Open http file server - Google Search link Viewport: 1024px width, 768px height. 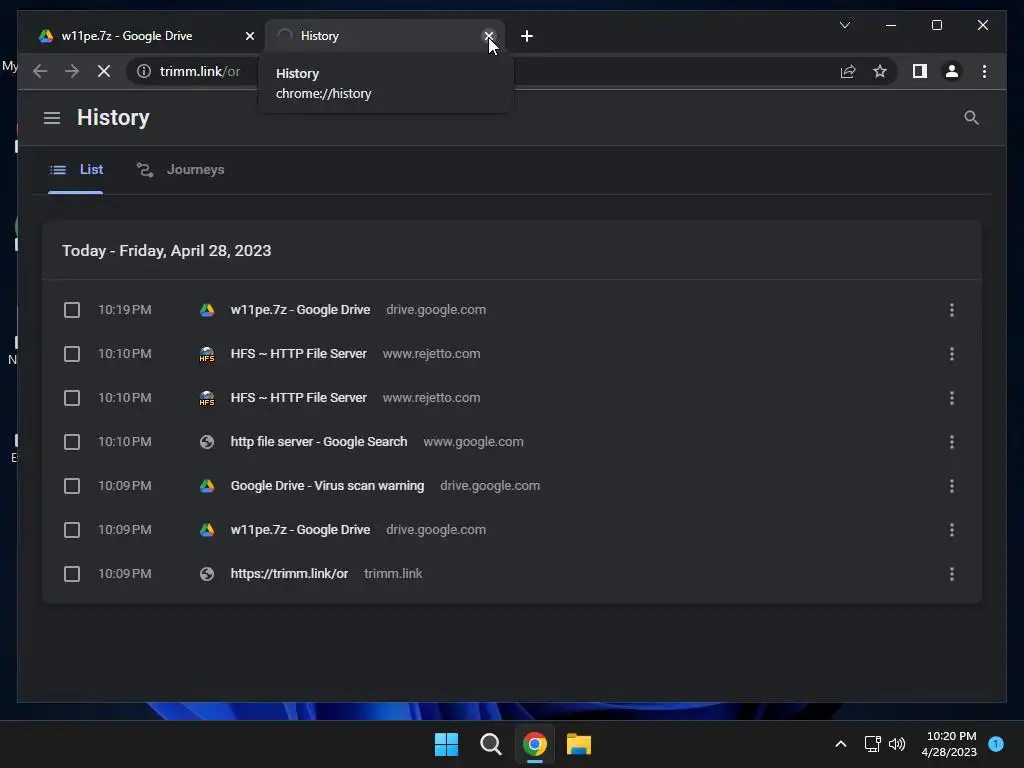point(319,442)
